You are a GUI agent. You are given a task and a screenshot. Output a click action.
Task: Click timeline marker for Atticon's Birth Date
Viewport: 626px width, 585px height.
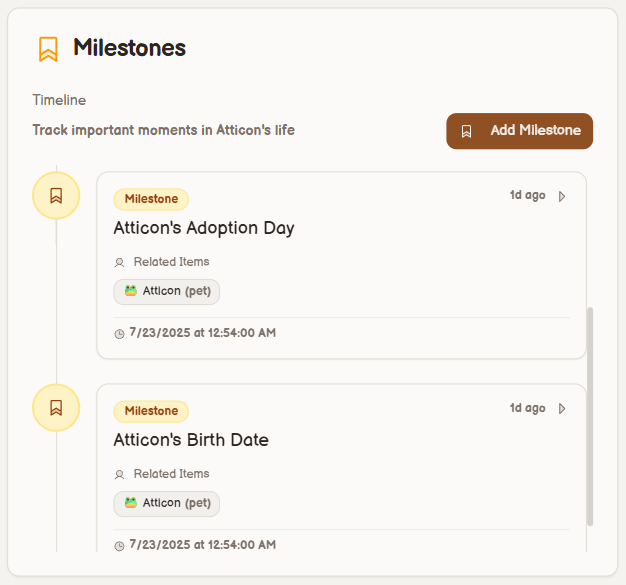tap(56, 407)
